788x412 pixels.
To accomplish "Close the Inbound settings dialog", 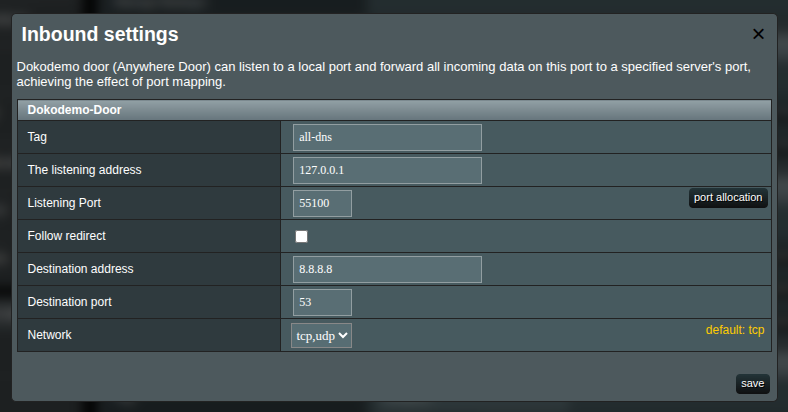I will point(758,34).
